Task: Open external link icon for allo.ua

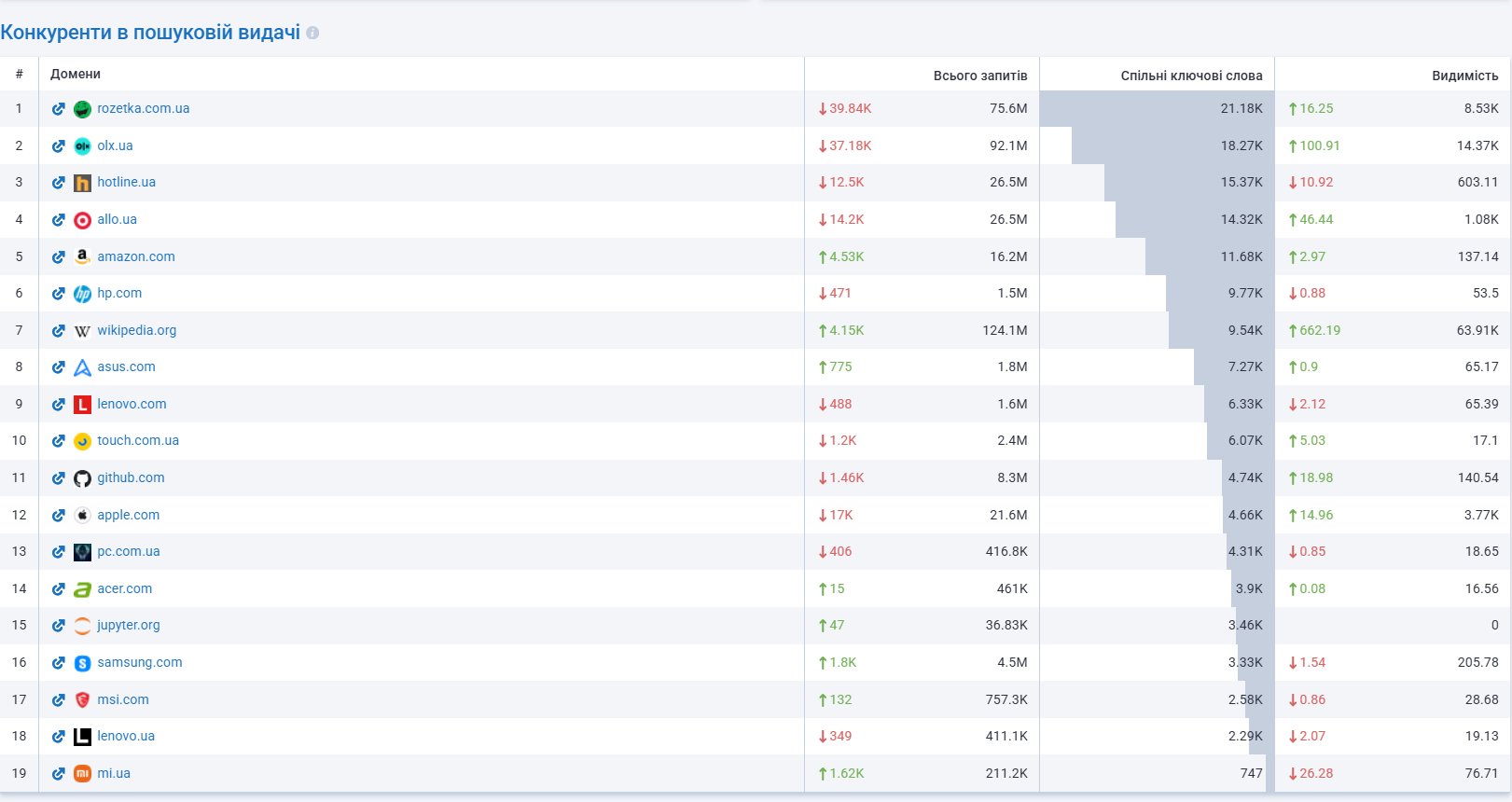Action: 58,220
